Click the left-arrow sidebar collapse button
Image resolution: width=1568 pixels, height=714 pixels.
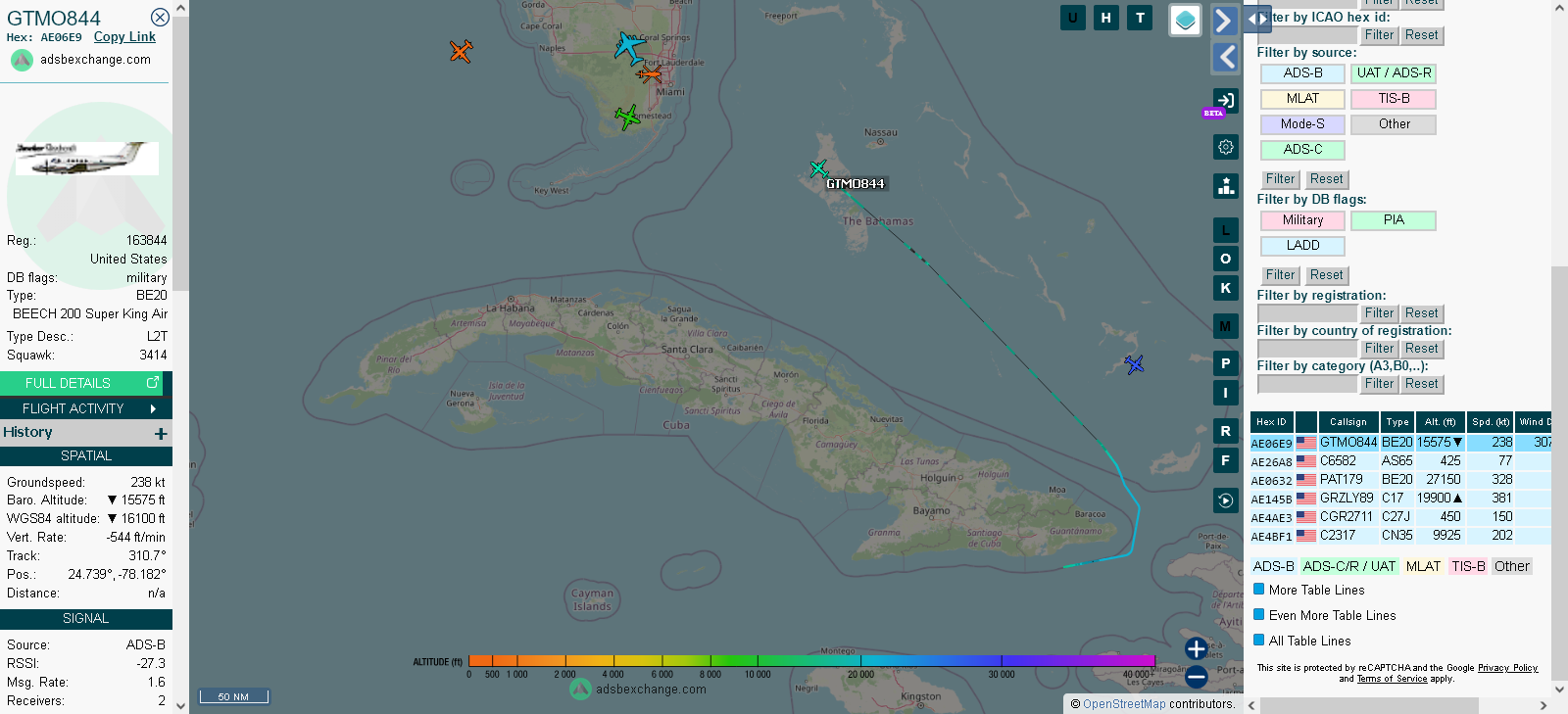coord(1226,57)
